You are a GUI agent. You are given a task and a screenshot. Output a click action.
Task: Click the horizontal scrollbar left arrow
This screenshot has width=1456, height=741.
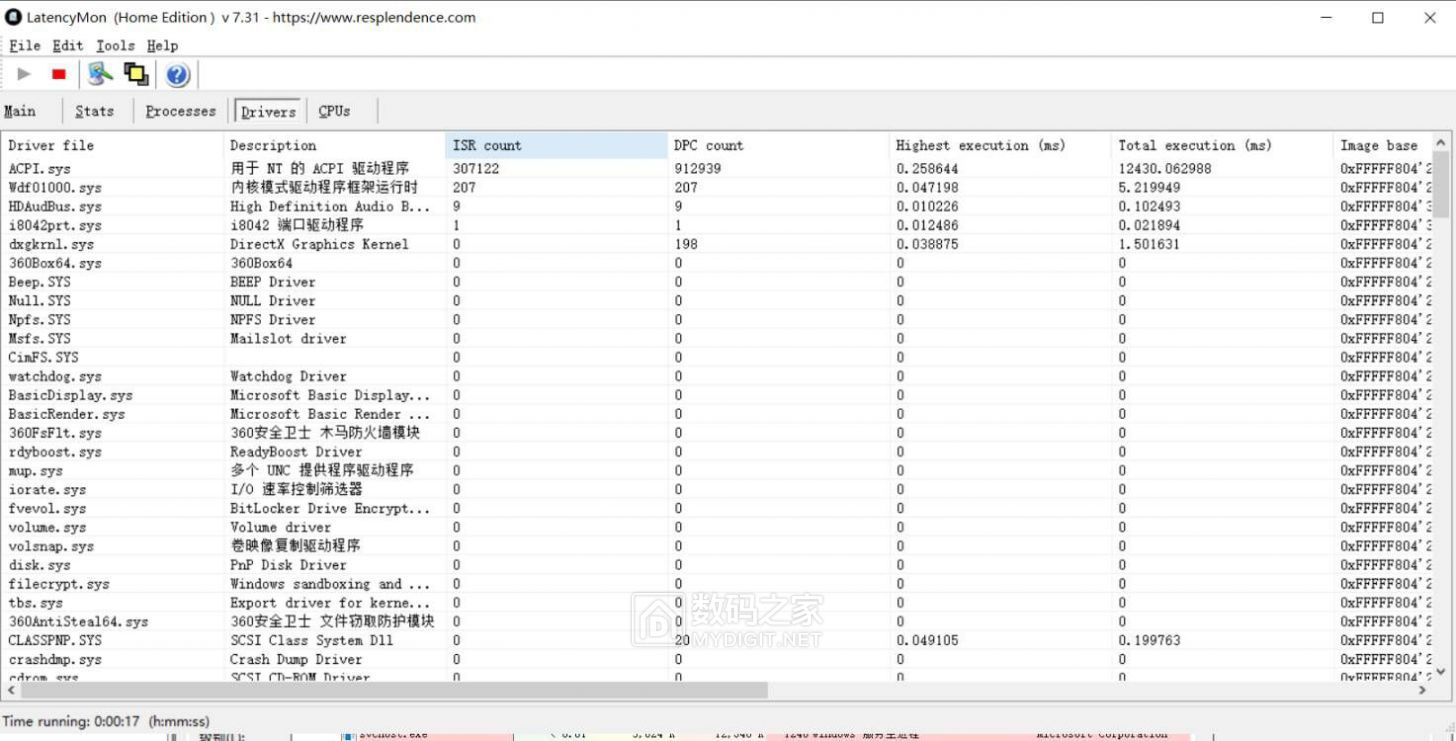(x=11, y=690)
